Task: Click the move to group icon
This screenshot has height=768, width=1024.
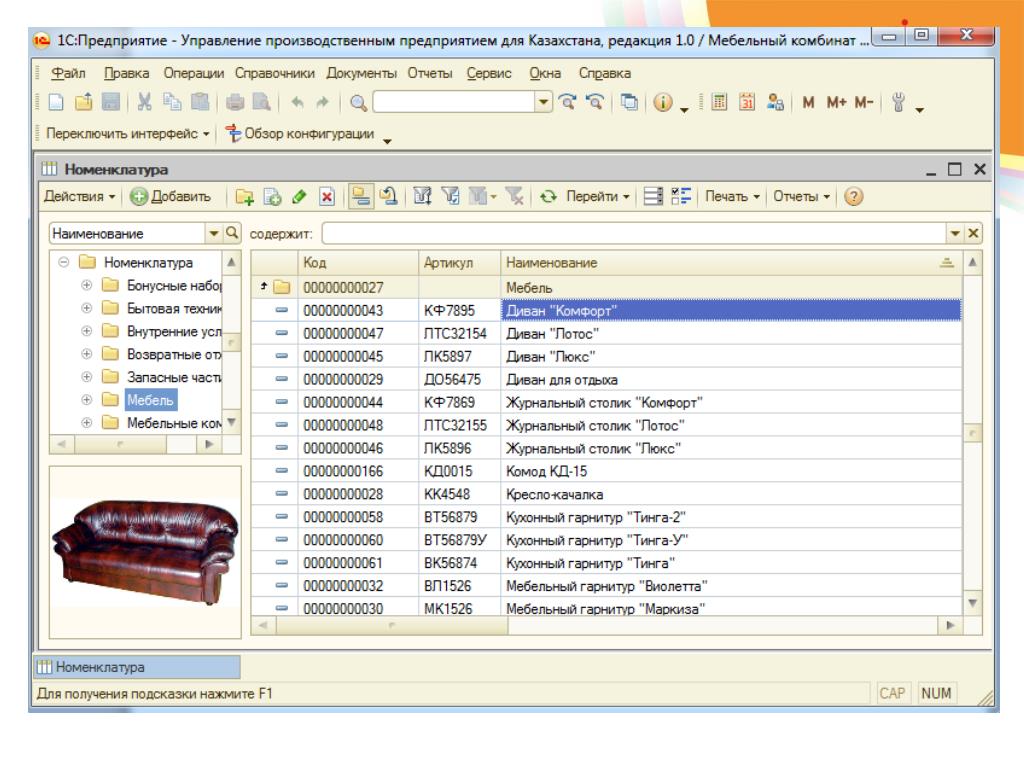Action: pos(389,196)
